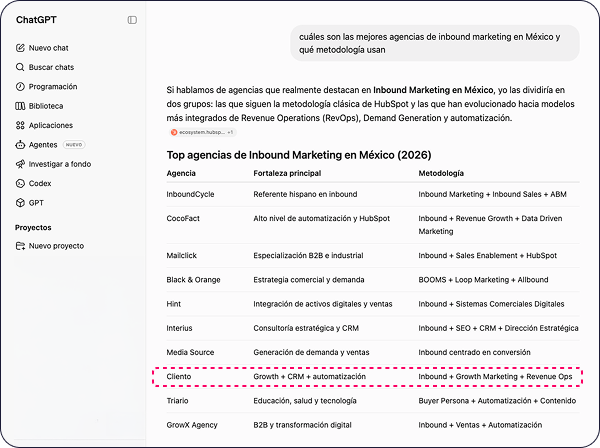Open Buscar chats in sidebar

click(45, 67)
